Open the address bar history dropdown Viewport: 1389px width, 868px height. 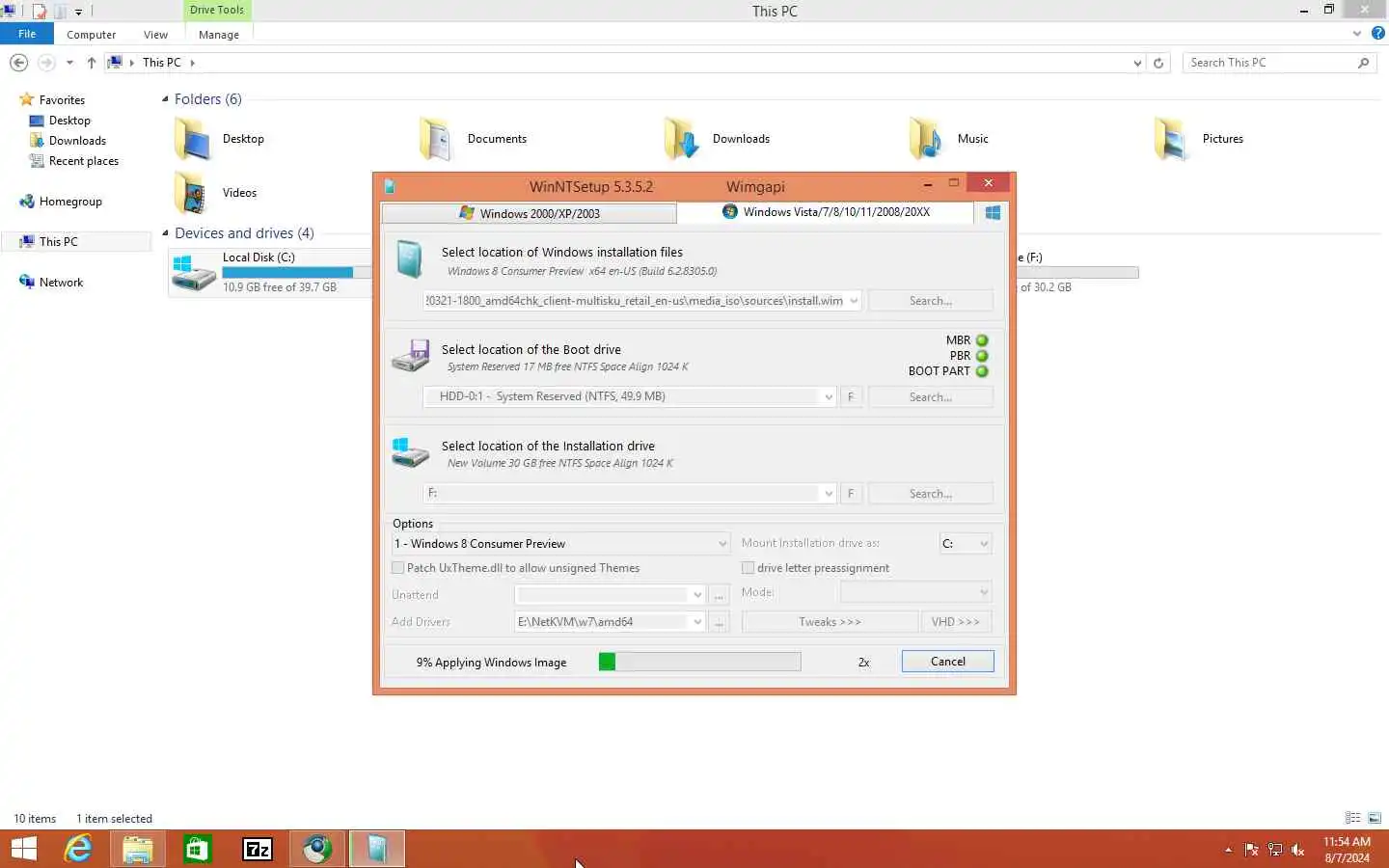[1137, 63]
